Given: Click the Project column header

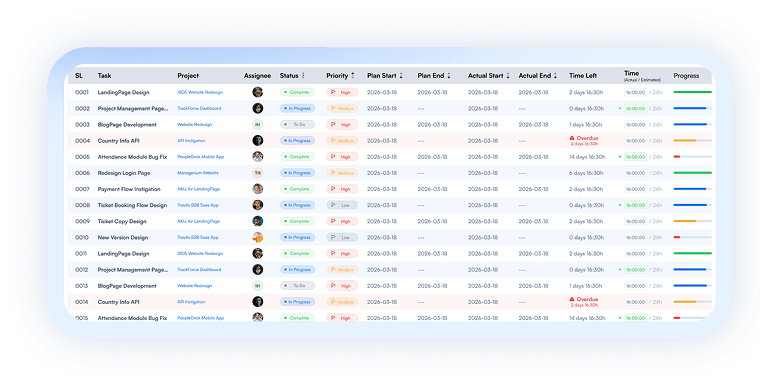Looking at the screenshot, I should (188, 76).
